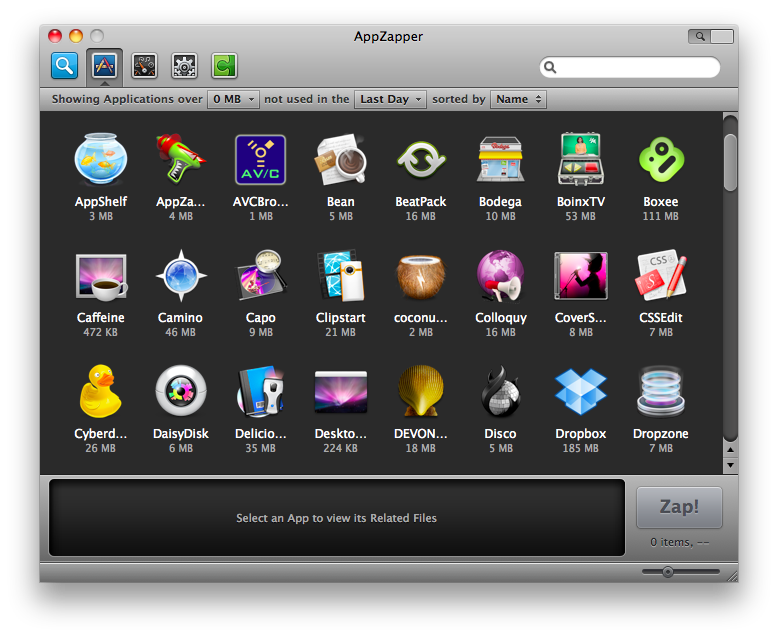778x637 pixels.
Task: Click the Cyberd... 26 MB size text
Action: [x=100, y=448]
